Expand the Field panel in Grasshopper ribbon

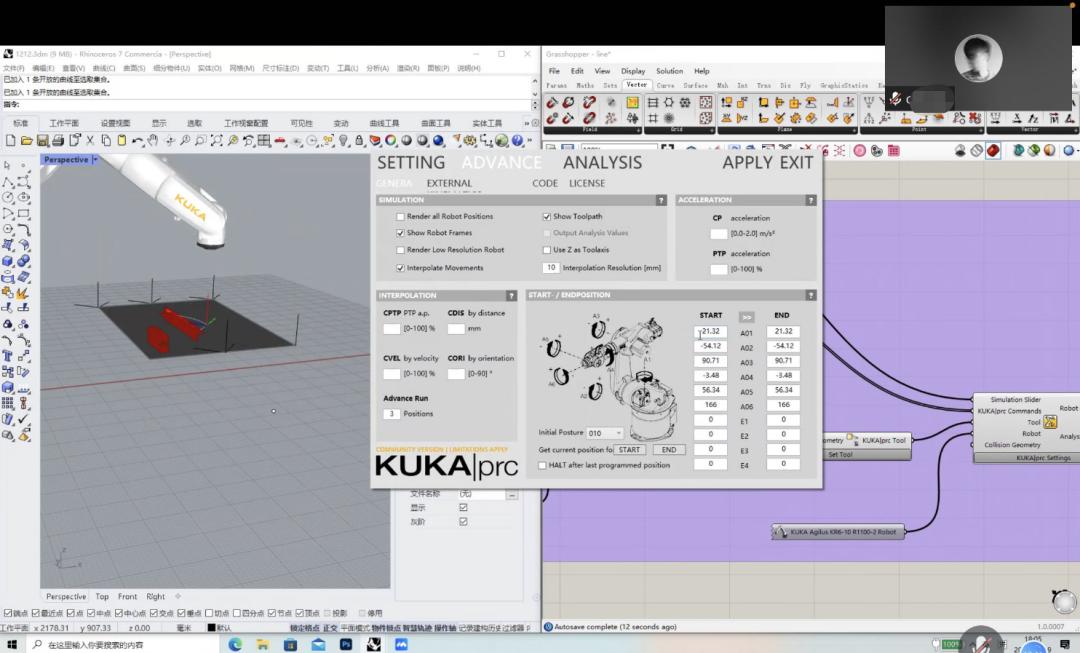coord(637,129)
